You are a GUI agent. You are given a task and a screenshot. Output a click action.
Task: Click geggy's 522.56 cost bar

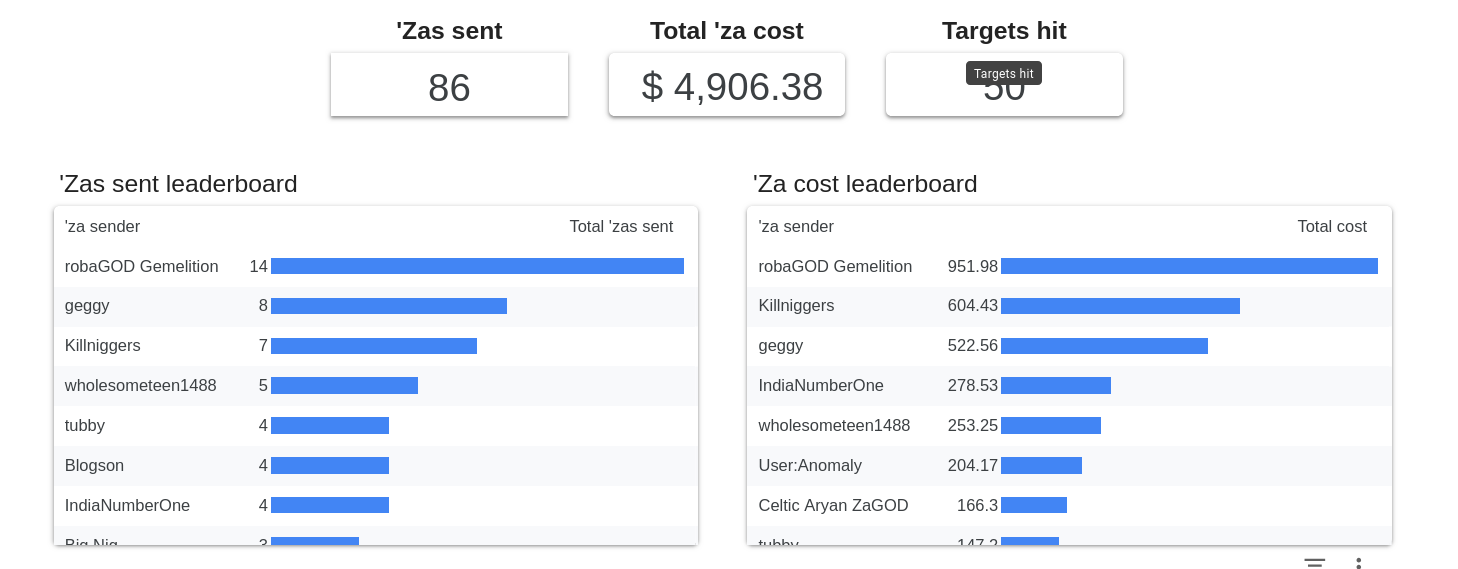click(x=1104, y=346)
